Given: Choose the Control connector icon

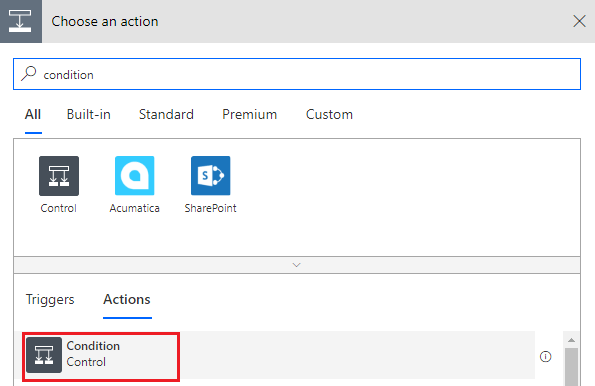Looking at the screenshot, I should 59,176.
